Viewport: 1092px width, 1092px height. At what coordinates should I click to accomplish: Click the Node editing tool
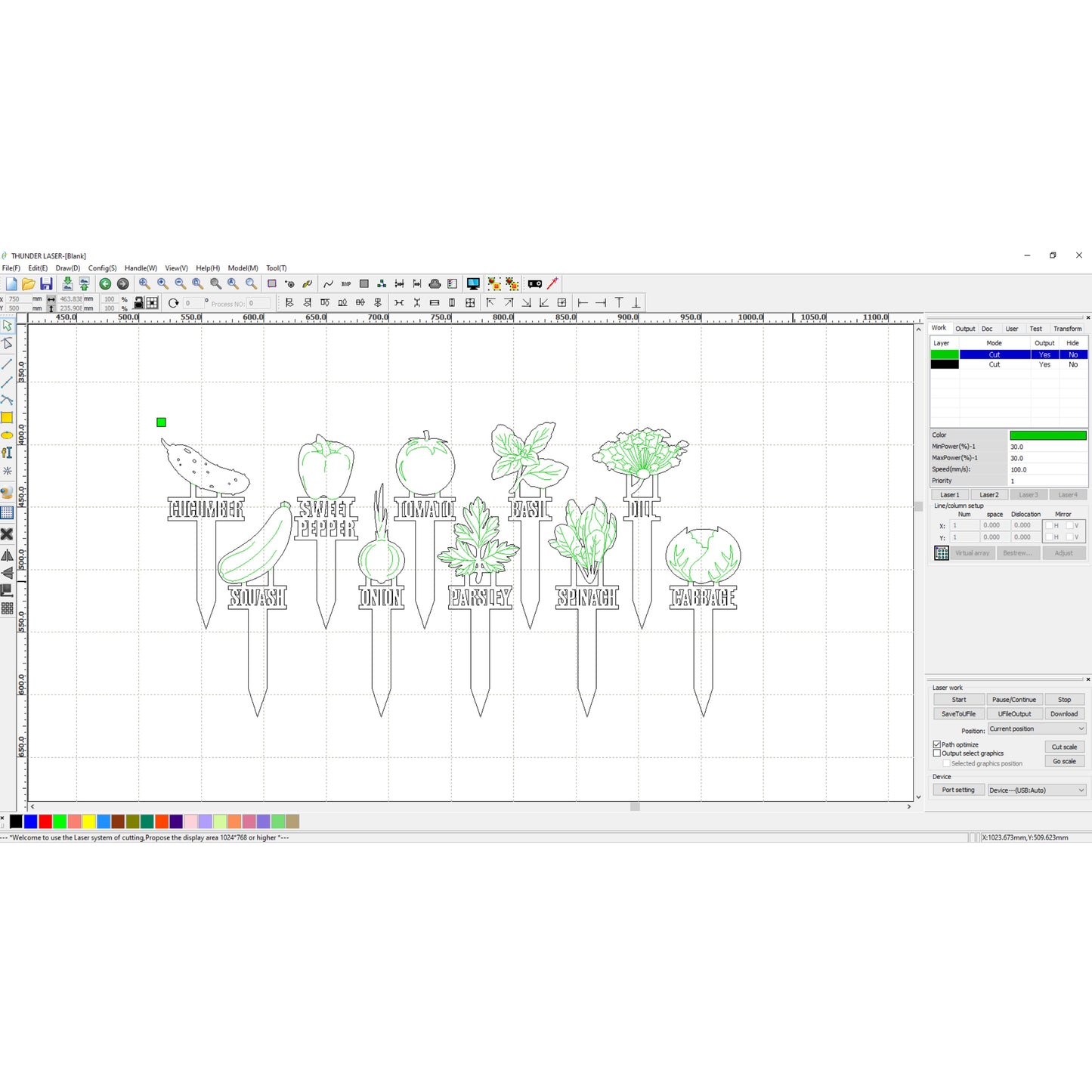point(8,344)
